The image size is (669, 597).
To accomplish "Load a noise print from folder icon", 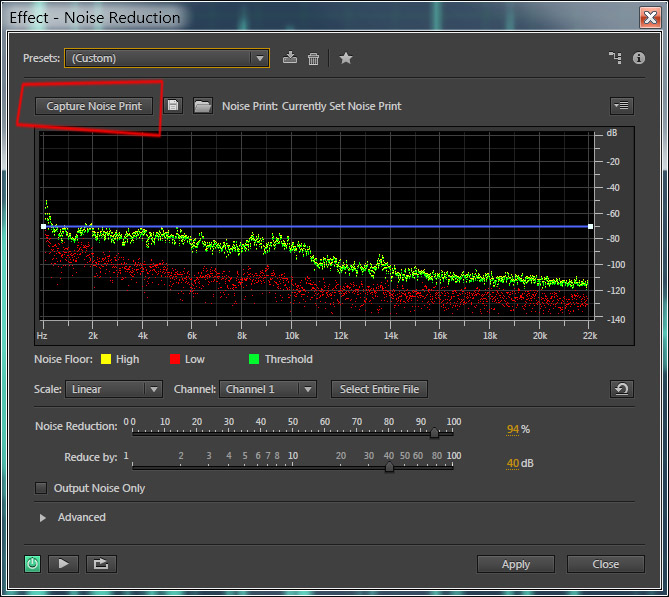I will coord(203,106).
